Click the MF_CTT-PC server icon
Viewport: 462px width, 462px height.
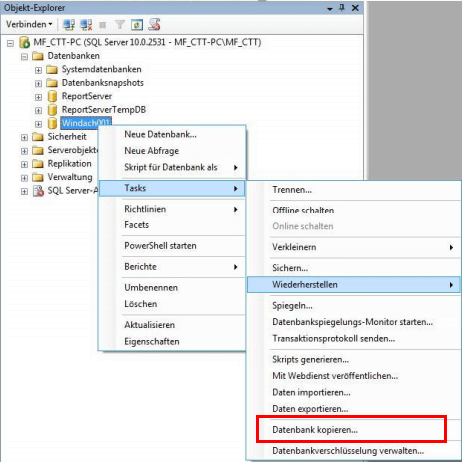pos(24,43)
